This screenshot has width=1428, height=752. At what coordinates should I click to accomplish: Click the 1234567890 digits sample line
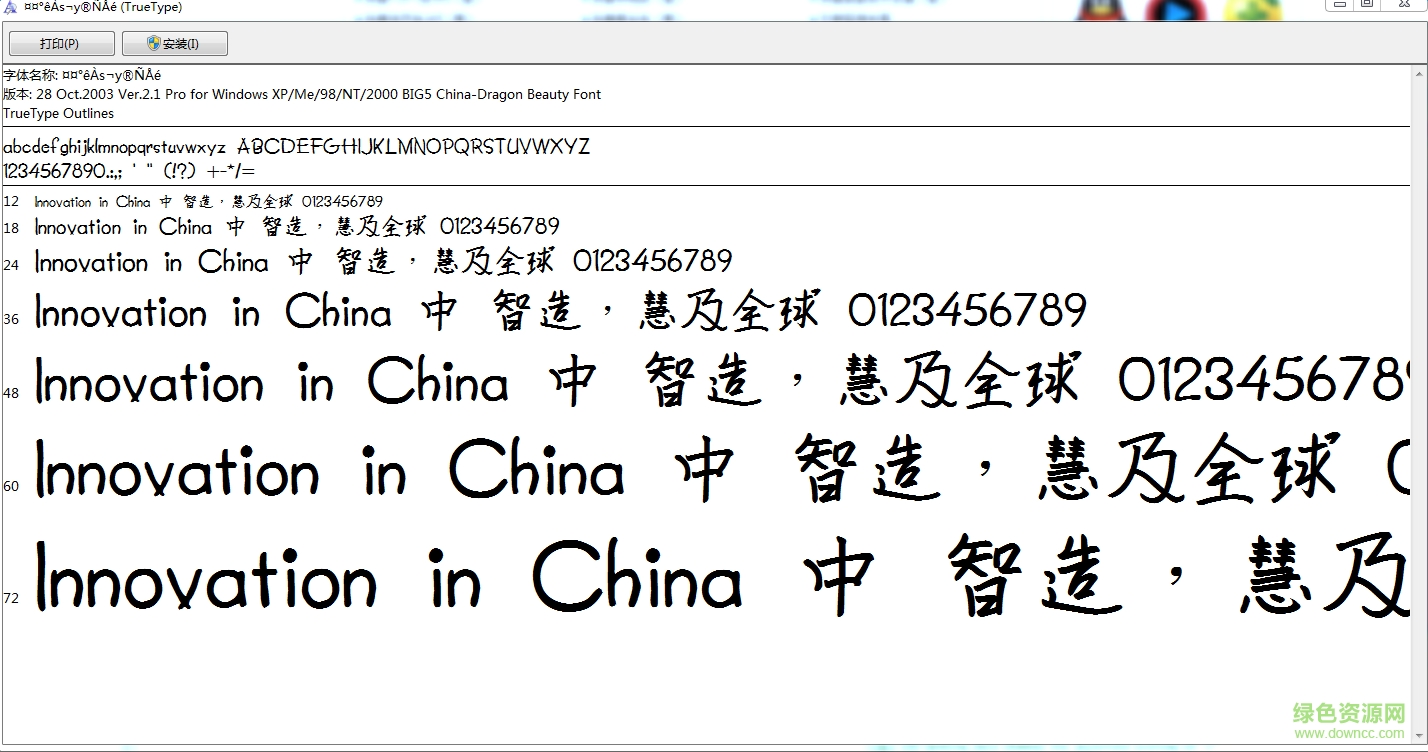(x=129, y=171)
